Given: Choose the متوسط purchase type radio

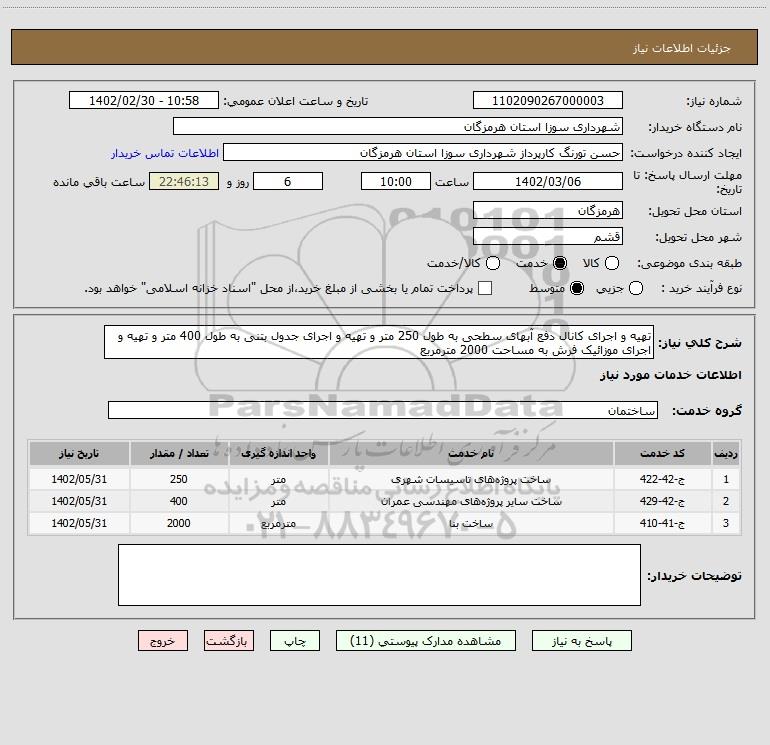Looking at the screenshot, I should pos(577,288).
